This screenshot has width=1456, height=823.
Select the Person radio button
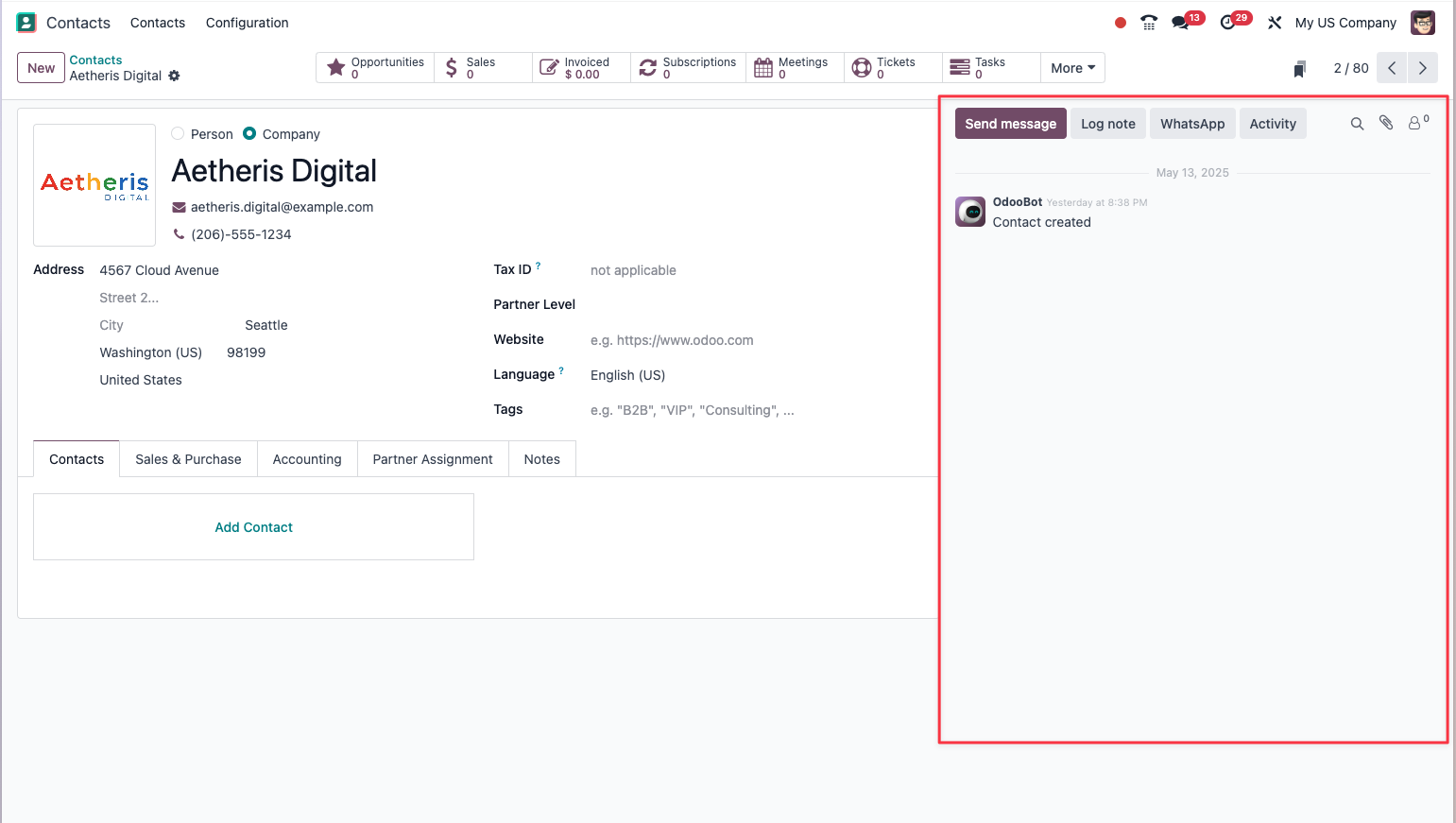click(x=178, y=134)
